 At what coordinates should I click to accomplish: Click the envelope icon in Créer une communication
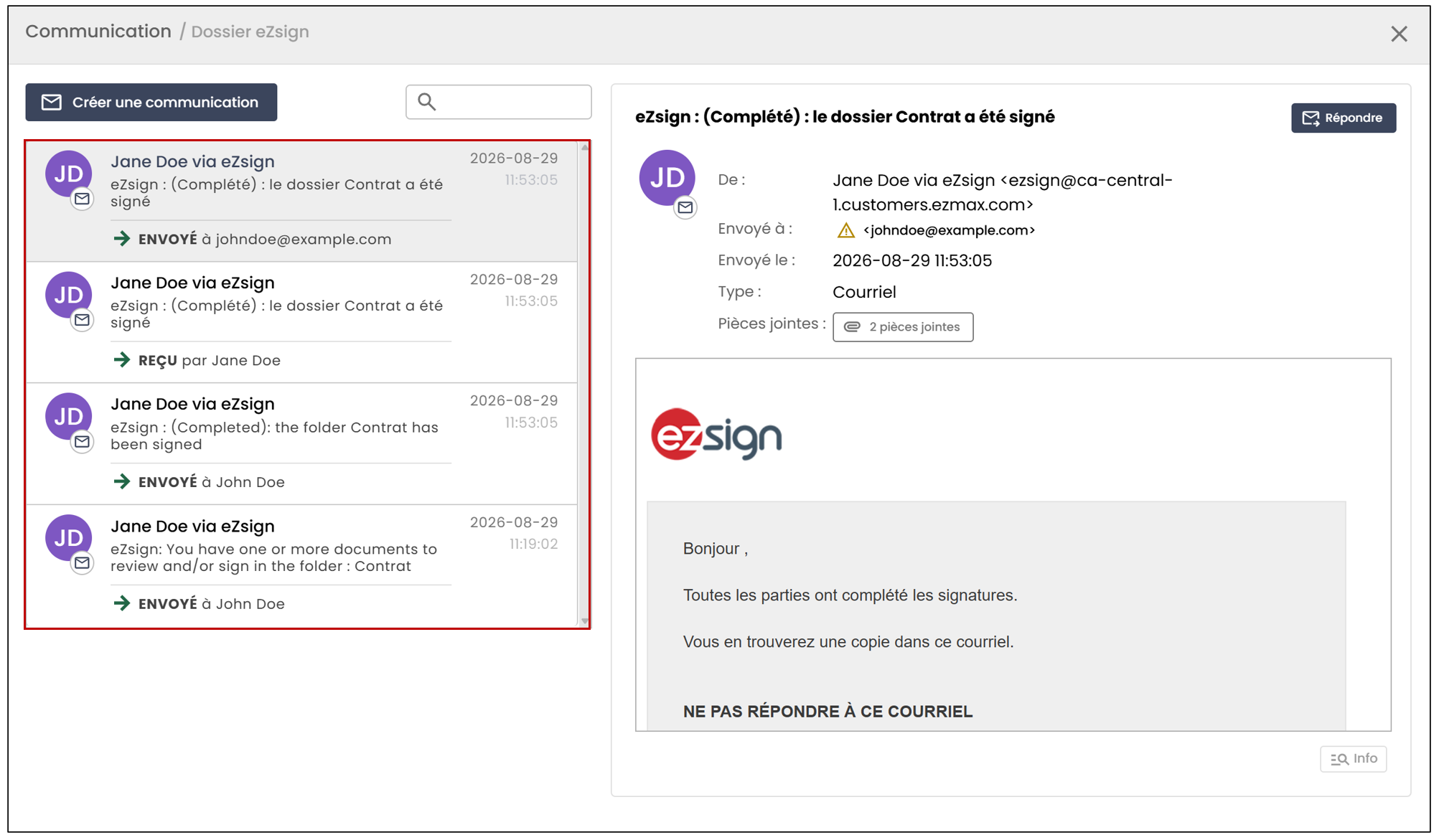tap(52, 103)
